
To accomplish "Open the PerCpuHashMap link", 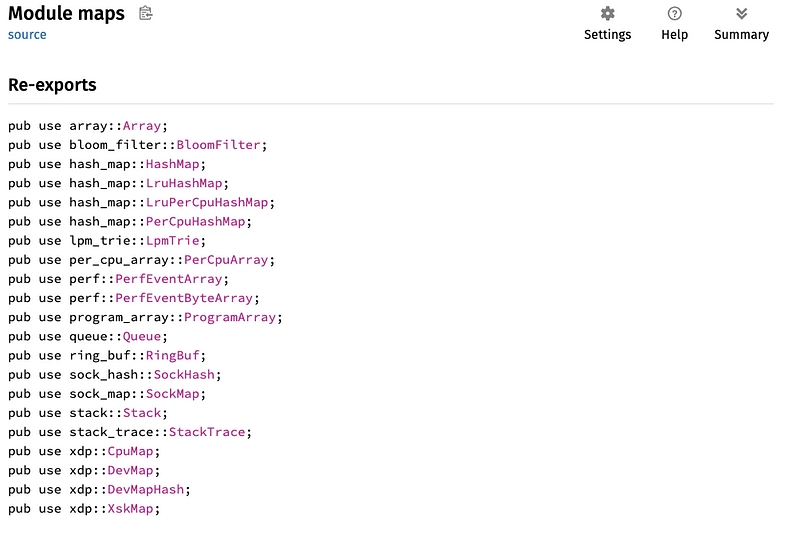I will 195,221.
